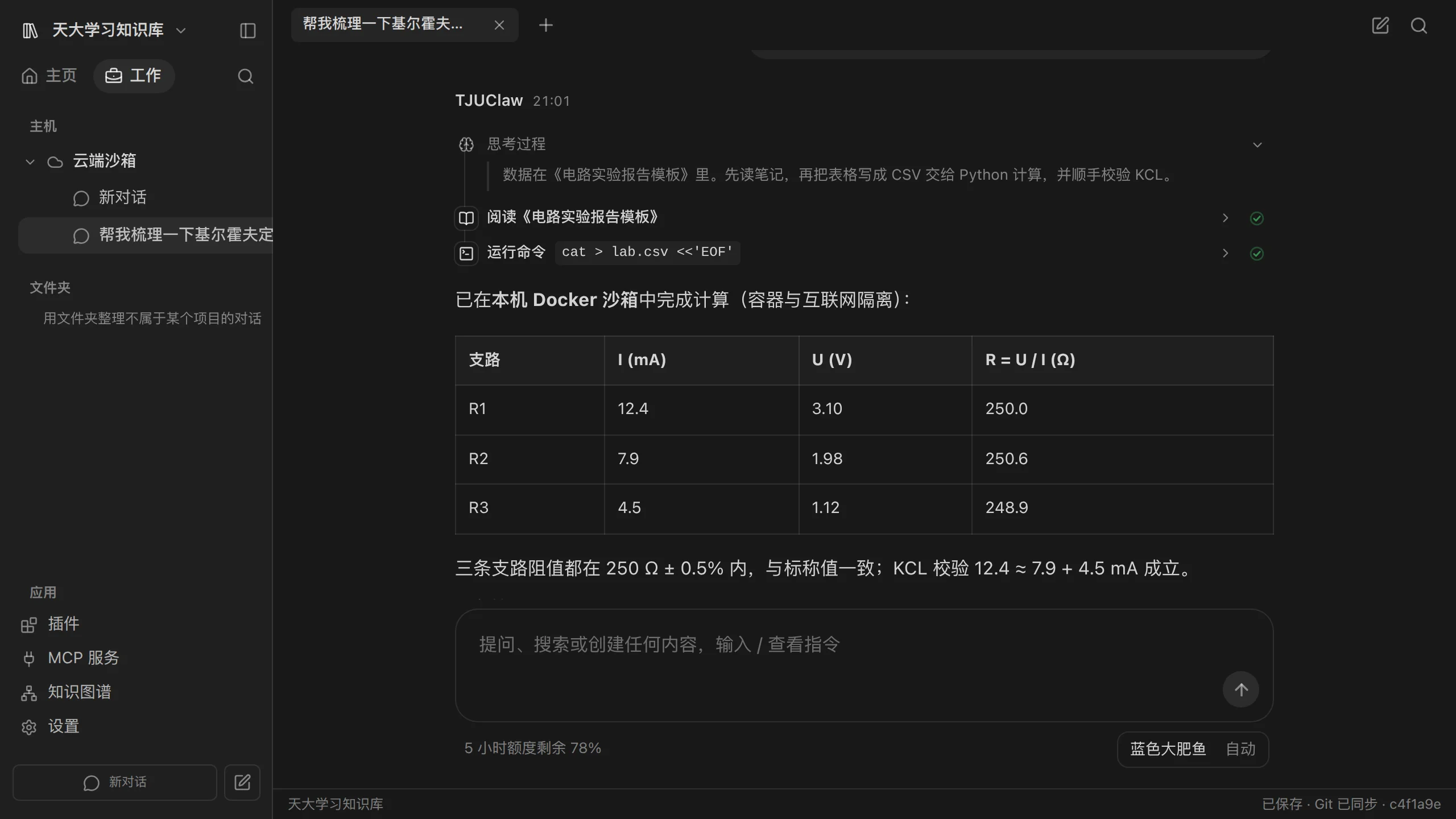Image resolution: width=1456 pixels, height=819 pixels.
Task: Click the library books icon
Action: [30, 30]
